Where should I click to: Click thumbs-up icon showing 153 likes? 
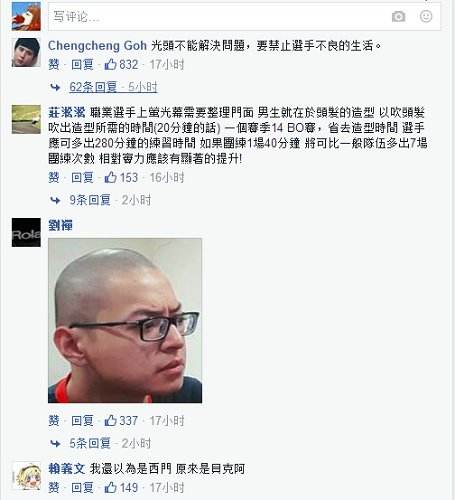(x=110, y=177)
